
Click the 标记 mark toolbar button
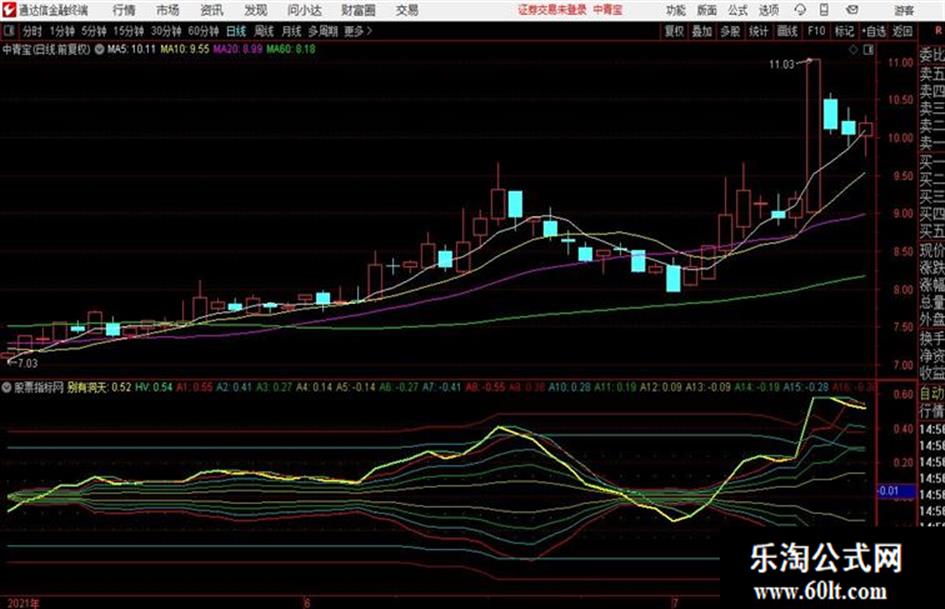click(844, 31)
